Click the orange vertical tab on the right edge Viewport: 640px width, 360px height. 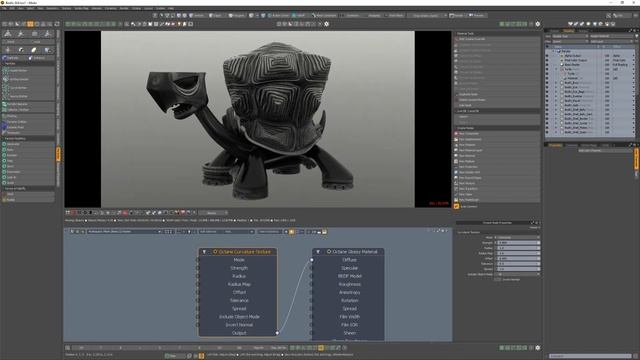[636, 159]
